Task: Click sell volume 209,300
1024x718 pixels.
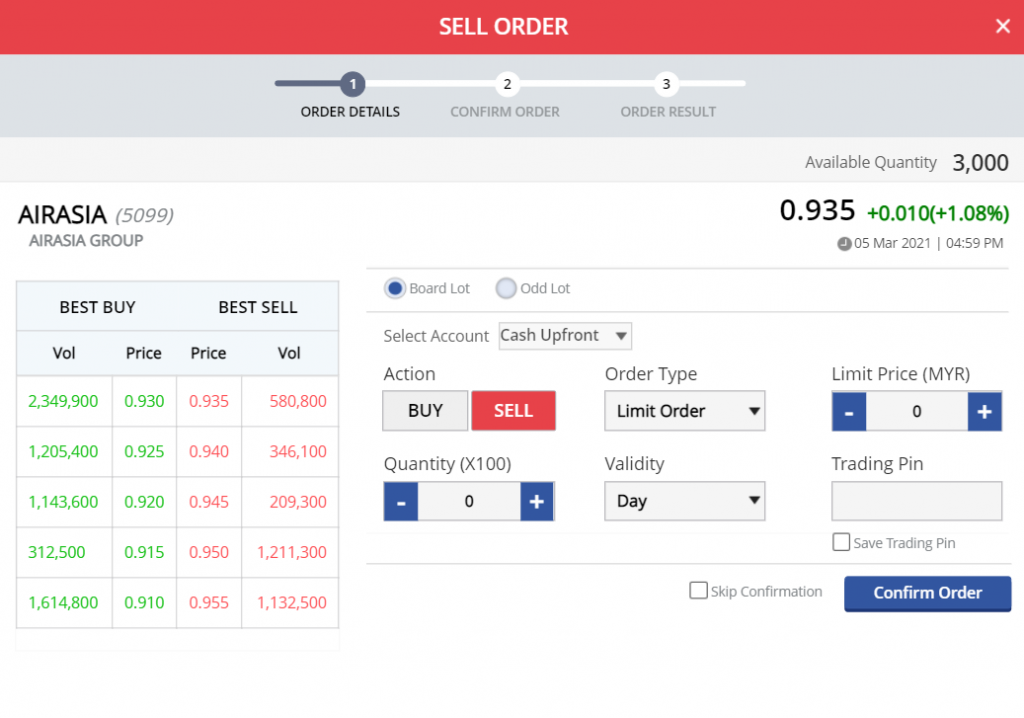Action: pyautogui.click(x=298, y=502)
